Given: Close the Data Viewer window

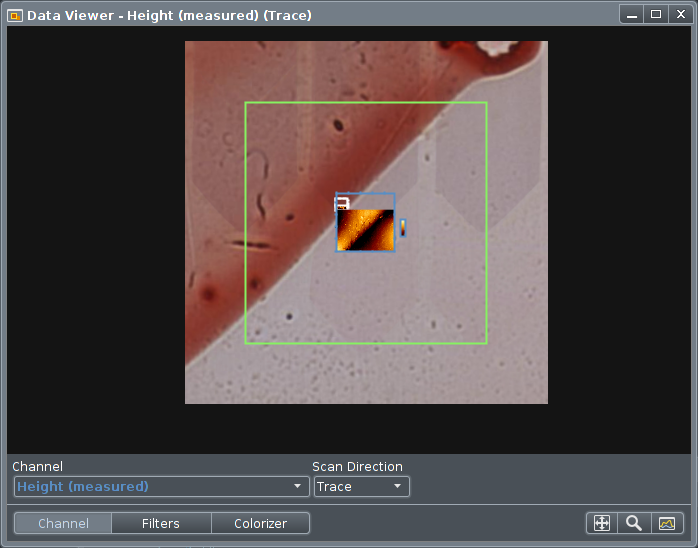Looking at the screenshot, I should pyautogui.click(x=680, y=15).
